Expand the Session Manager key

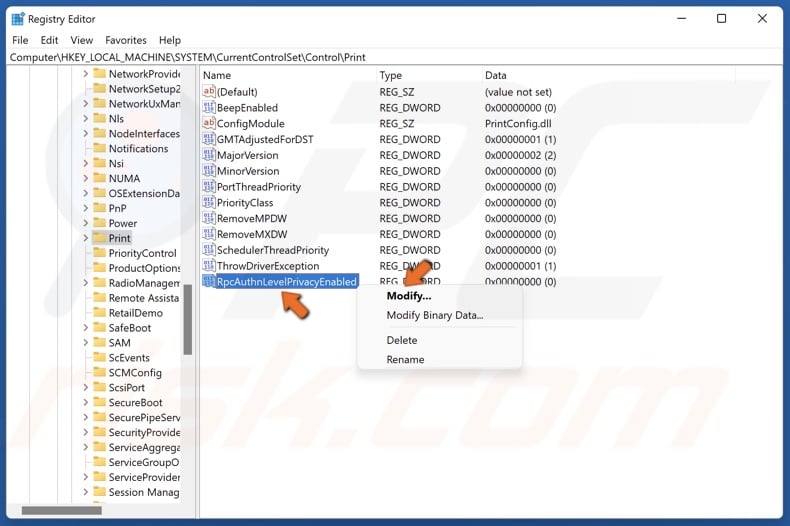click(85, 492)
